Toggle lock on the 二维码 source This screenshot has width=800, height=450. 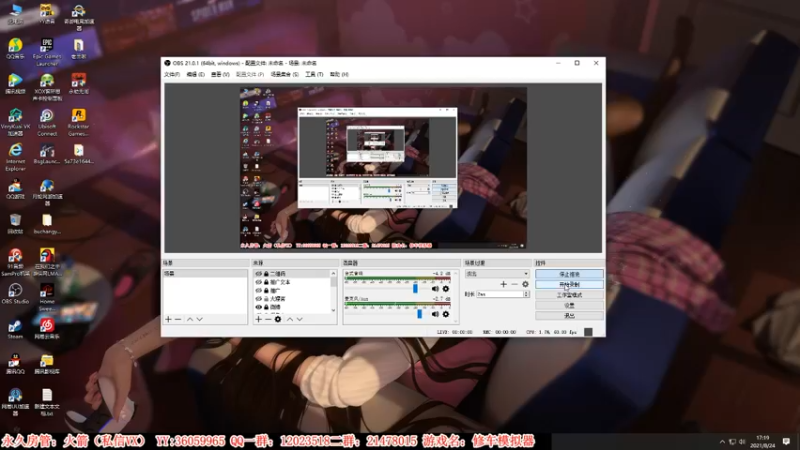point(266,274)
